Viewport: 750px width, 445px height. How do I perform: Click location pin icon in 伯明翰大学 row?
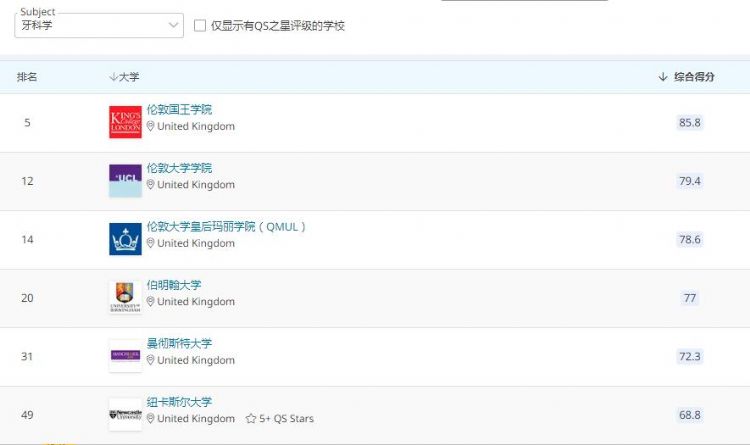coord(150,301)
